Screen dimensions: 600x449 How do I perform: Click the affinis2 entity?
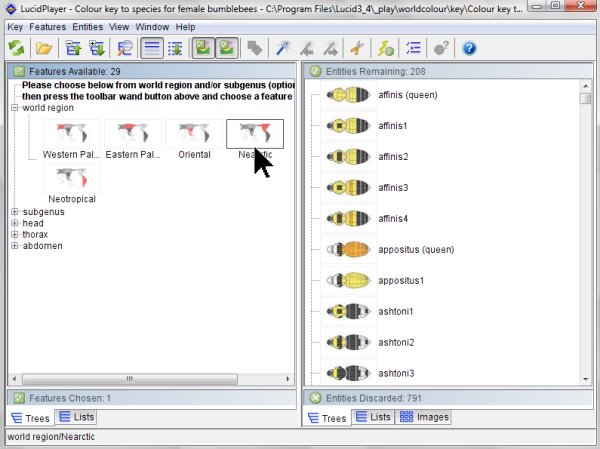pos(393,157)
